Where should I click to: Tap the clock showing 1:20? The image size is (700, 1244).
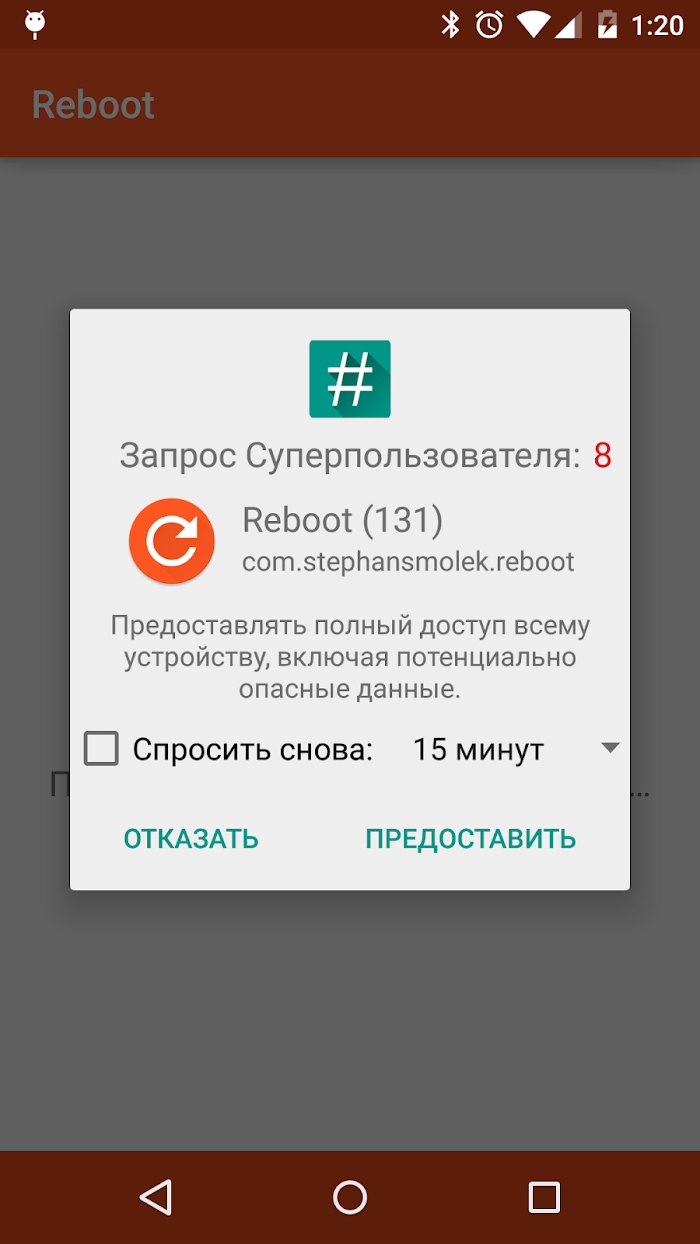point(657,25)
